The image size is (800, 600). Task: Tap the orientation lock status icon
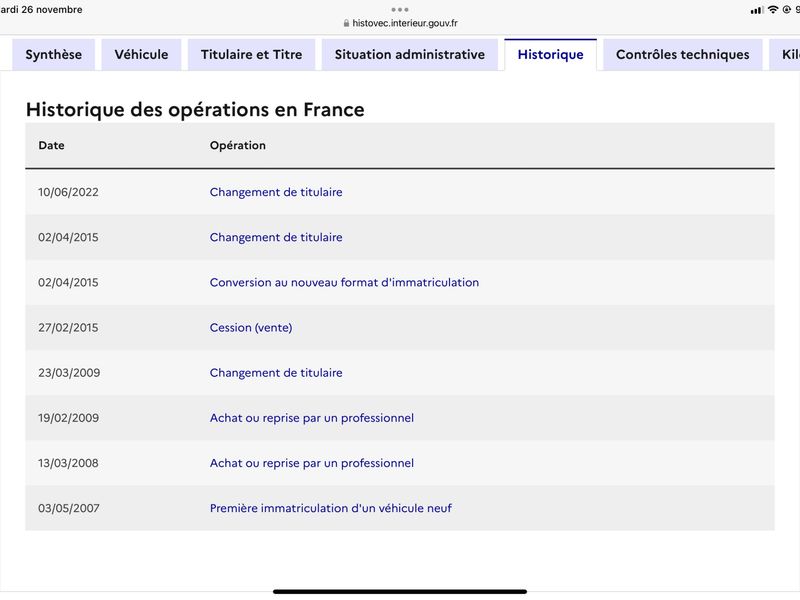click(787, 10)
